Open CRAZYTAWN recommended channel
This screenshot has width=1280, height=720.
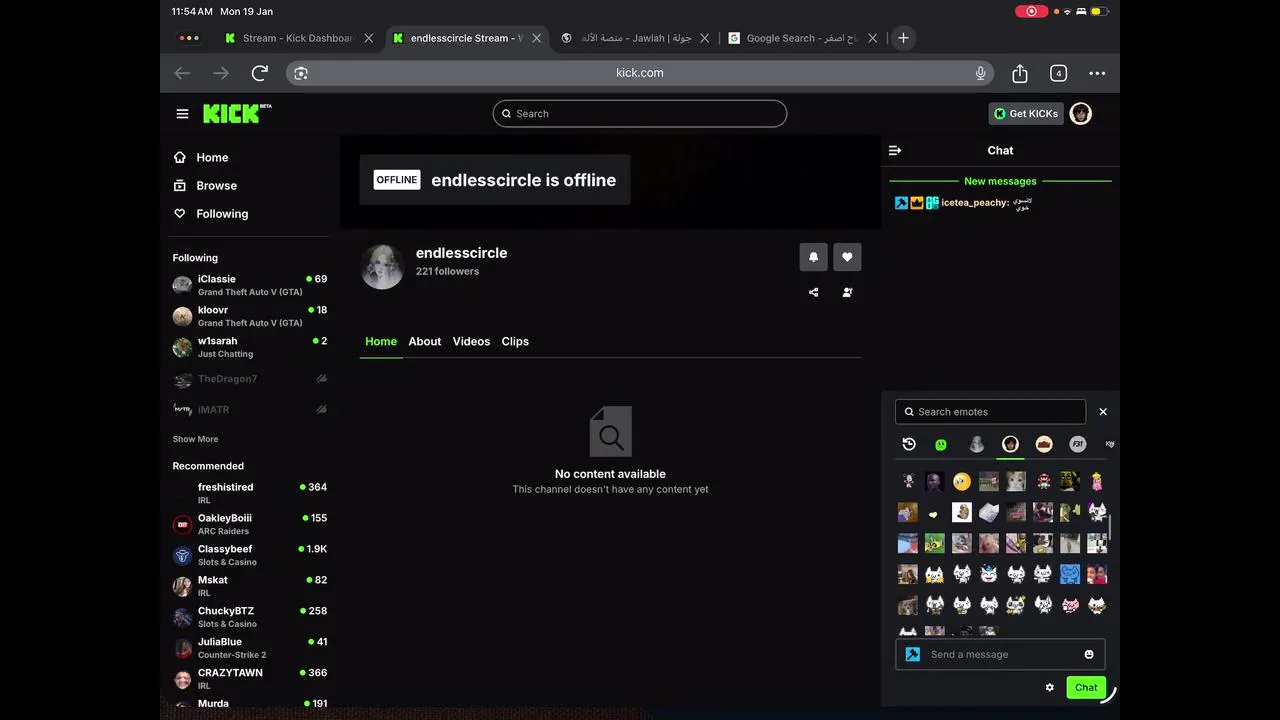[x=249, y=679]
